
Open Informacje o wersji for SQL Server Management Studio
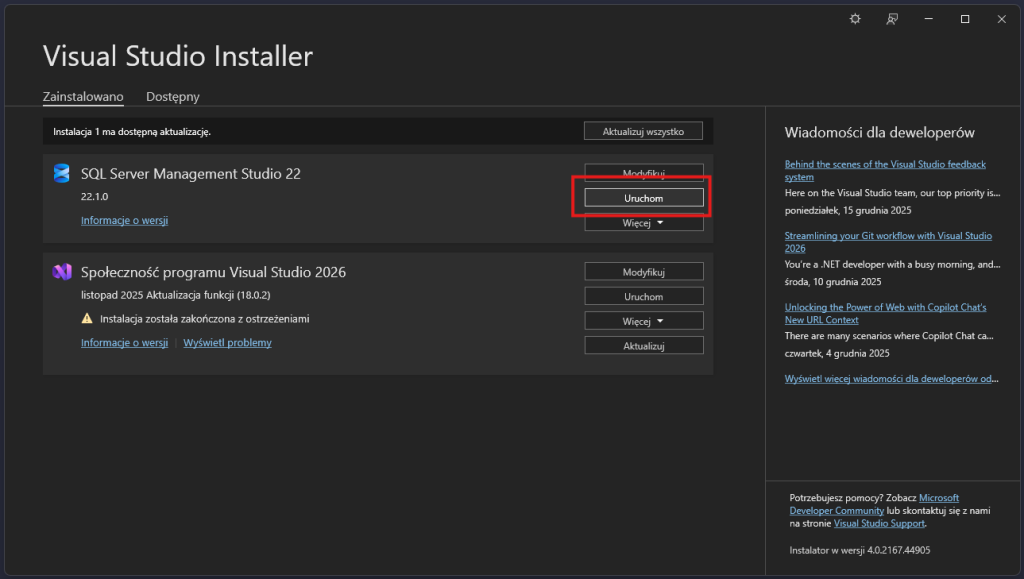pyautogui.click(x=124, y=220)
